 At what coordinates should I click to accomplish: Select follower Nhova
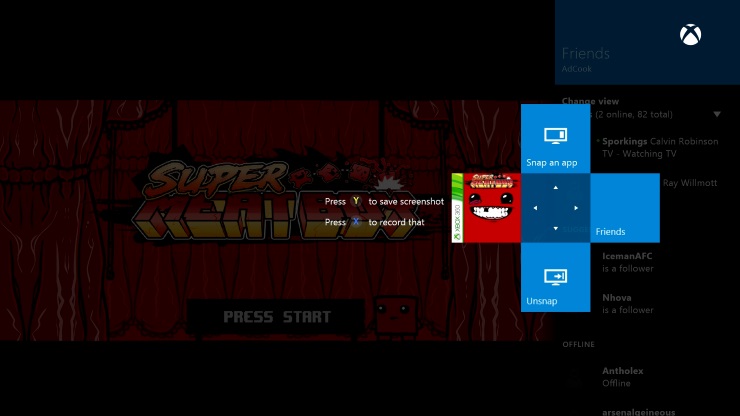coord(628,304)
